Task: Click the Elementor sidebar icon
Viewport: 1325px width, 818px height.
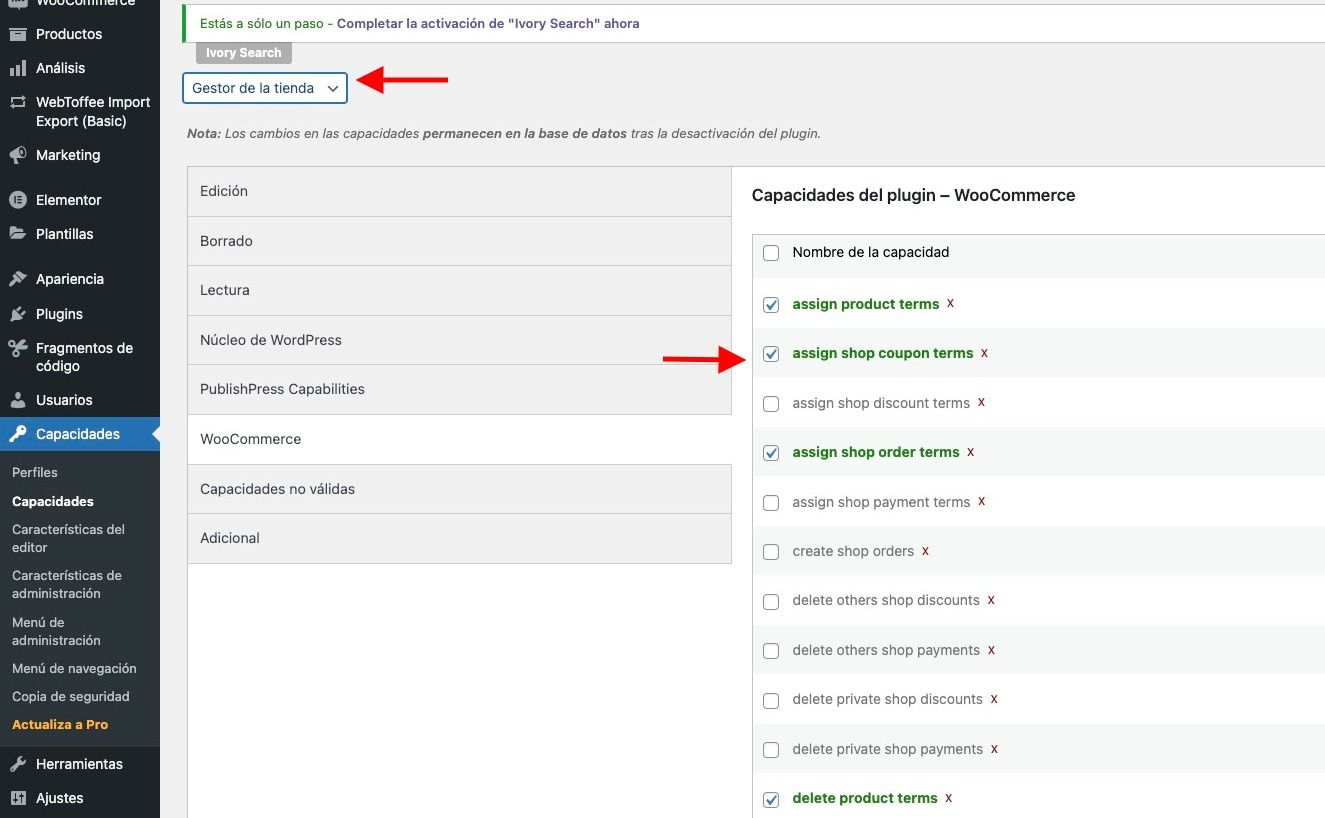Action: click(x=17, y=200)
